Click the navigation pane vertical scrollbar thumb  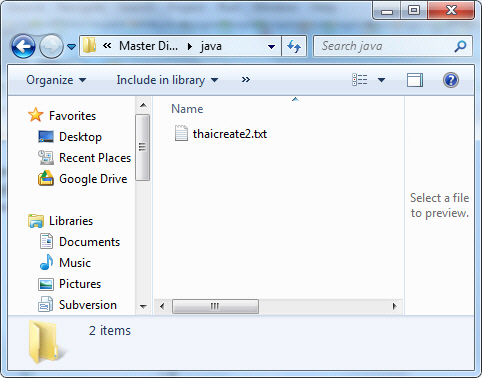pyautogui.click(x=143, y=147)
